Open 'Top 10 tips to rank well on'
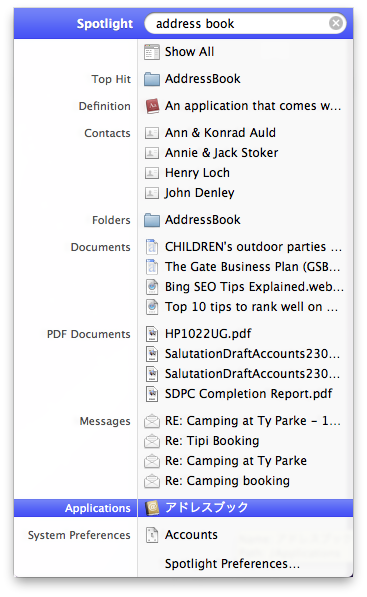 (251, 307)
